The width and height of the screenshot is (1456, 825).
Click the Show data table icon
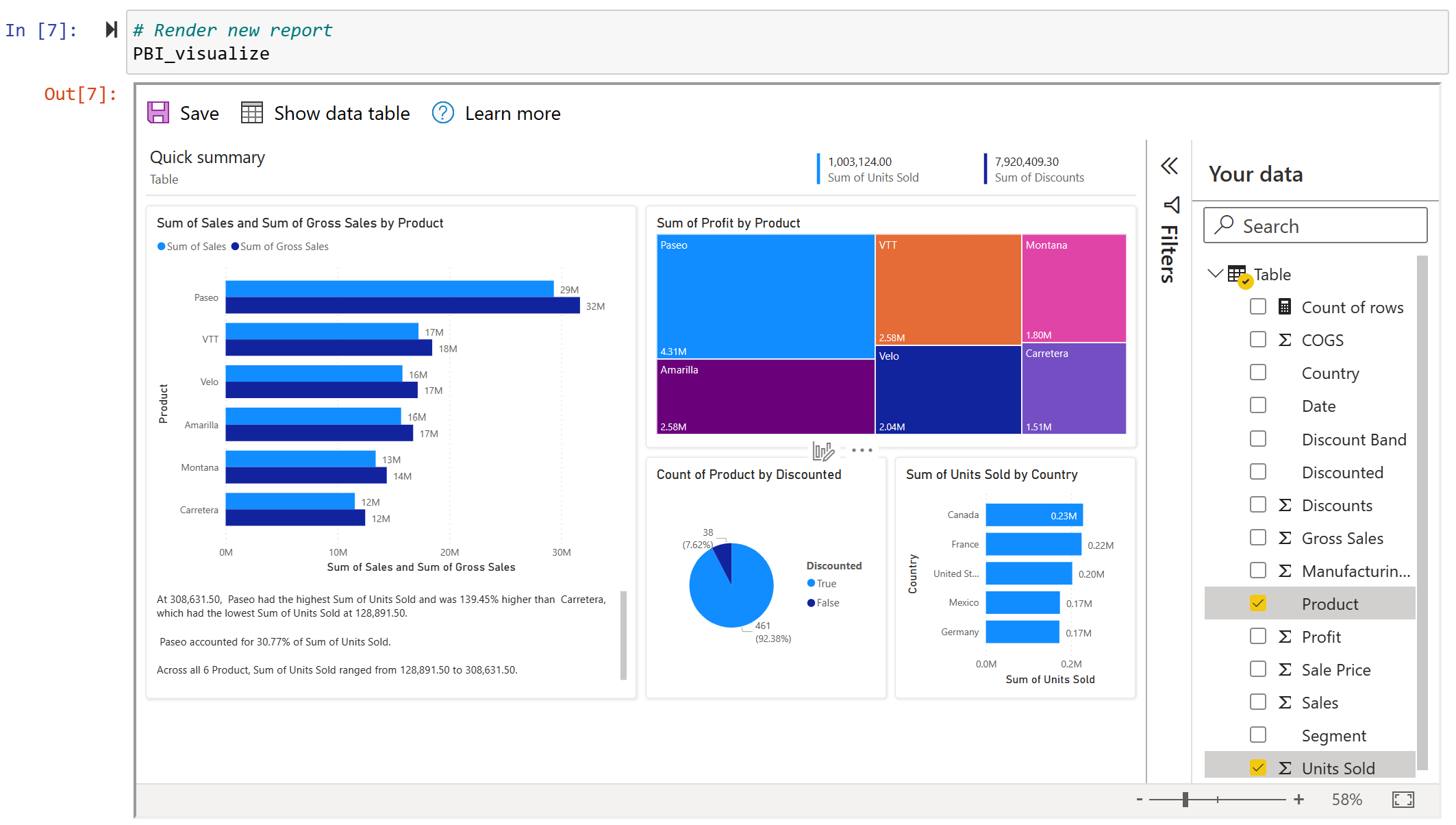252,113
